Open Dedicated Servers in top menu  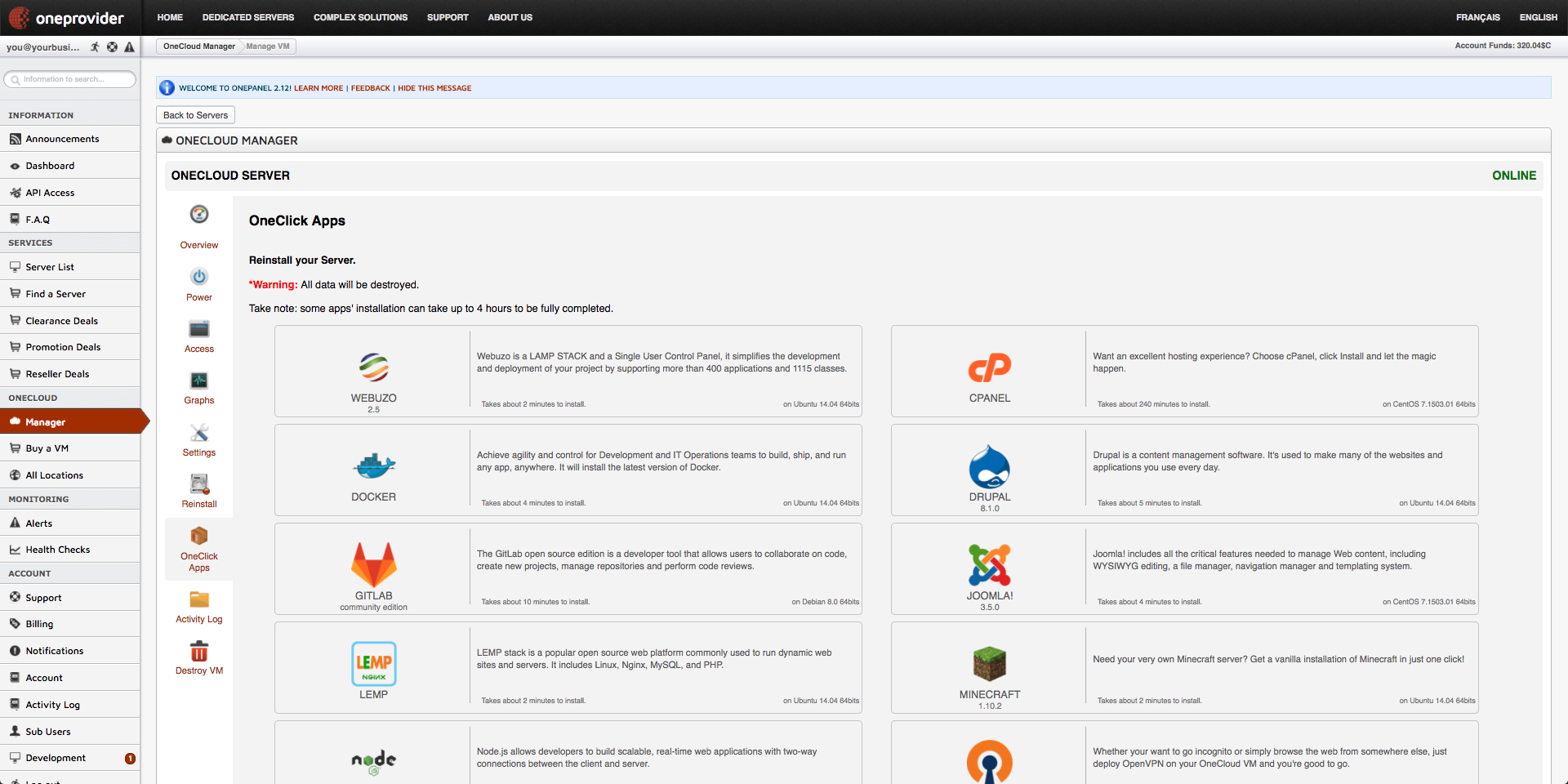[248, 17]
